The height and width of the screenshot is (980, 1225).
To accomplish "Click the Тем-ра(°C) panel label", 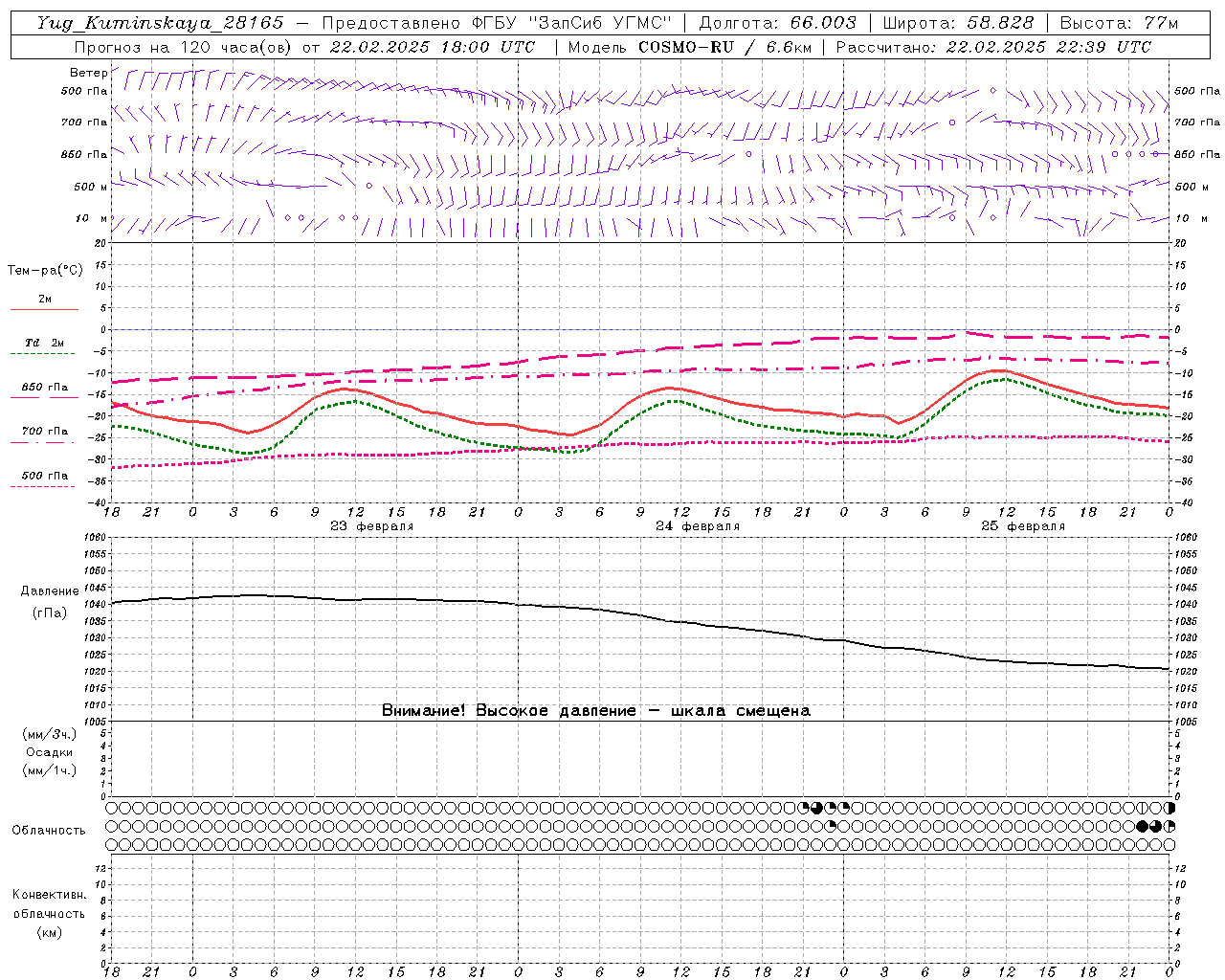I will point(45,271).
